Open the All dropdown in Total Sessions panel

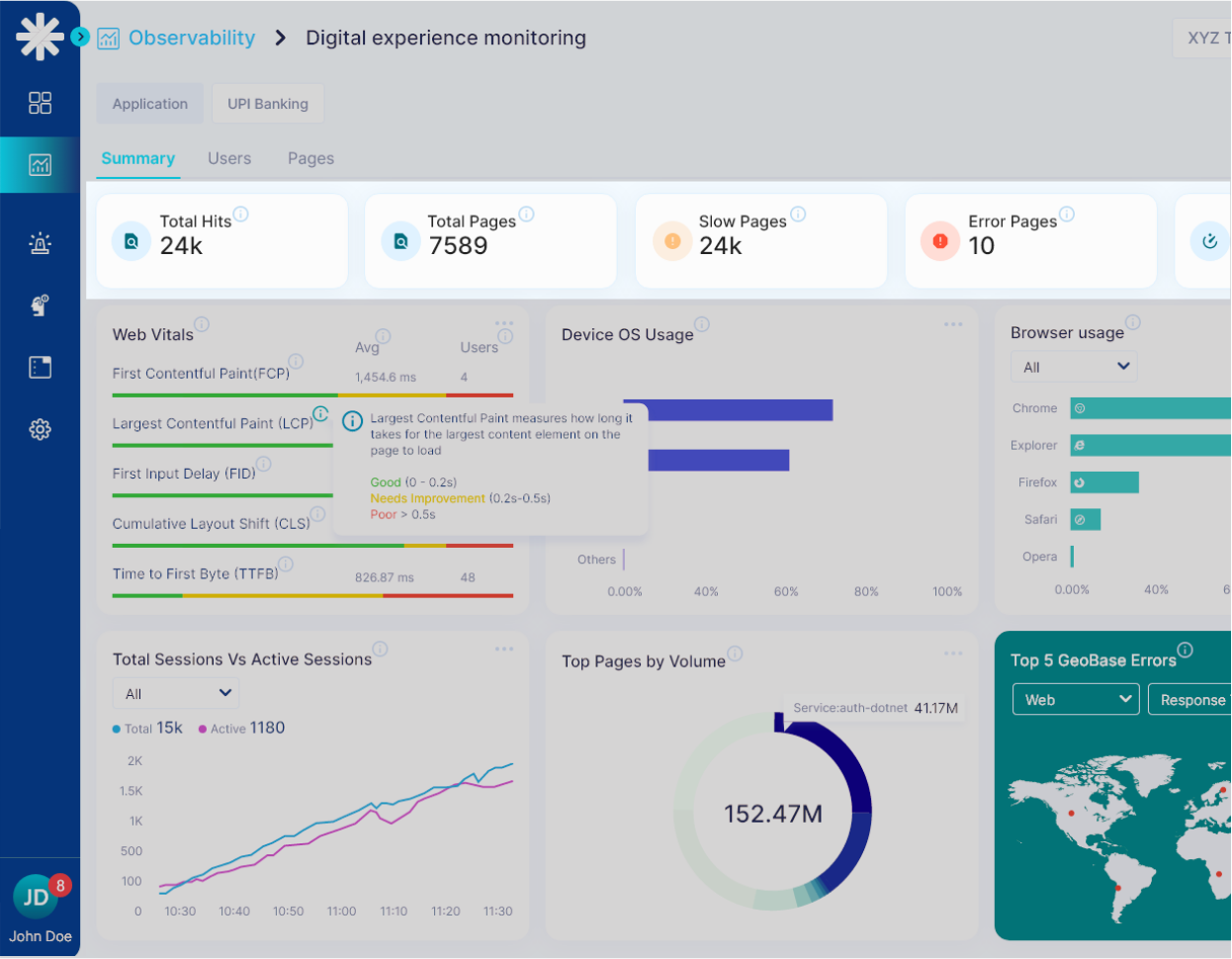coord(176,693)
